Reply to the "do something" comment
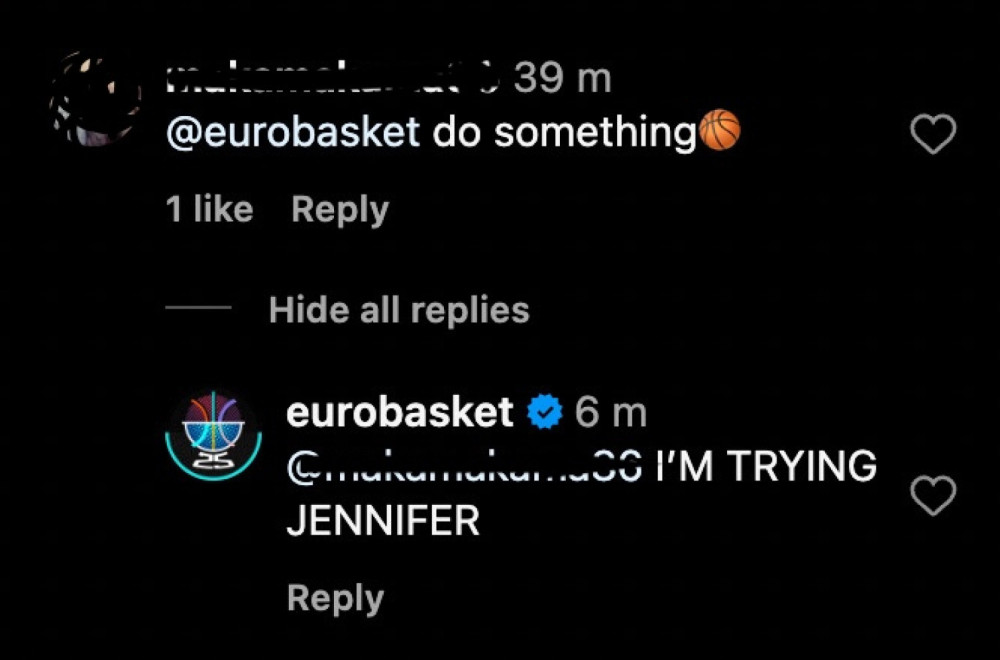The width and height of the screenshot is (1000, 660). pos(340,210)
